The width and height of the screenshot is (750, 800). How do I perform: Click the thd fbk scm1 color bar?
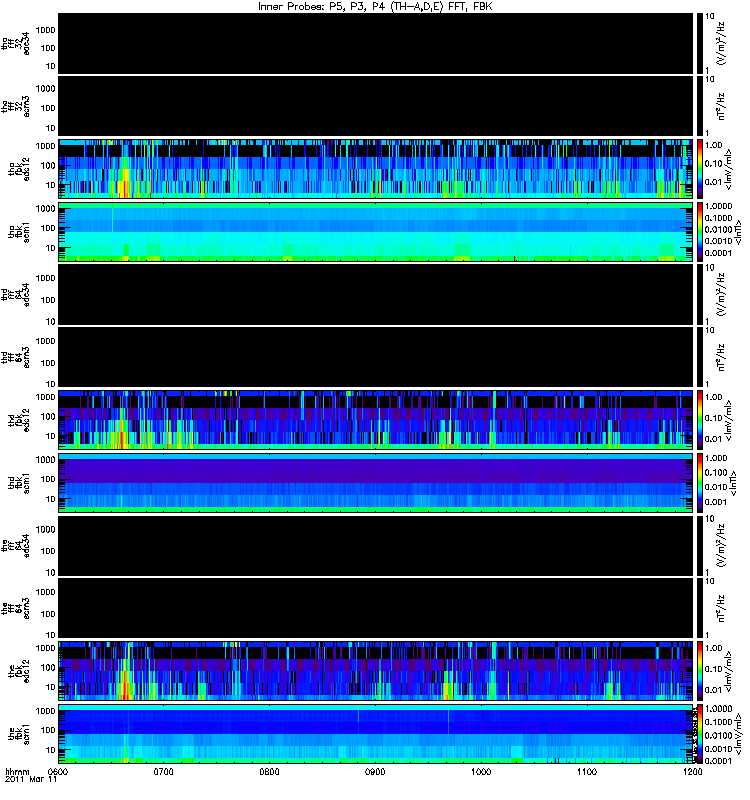(699, 483)
